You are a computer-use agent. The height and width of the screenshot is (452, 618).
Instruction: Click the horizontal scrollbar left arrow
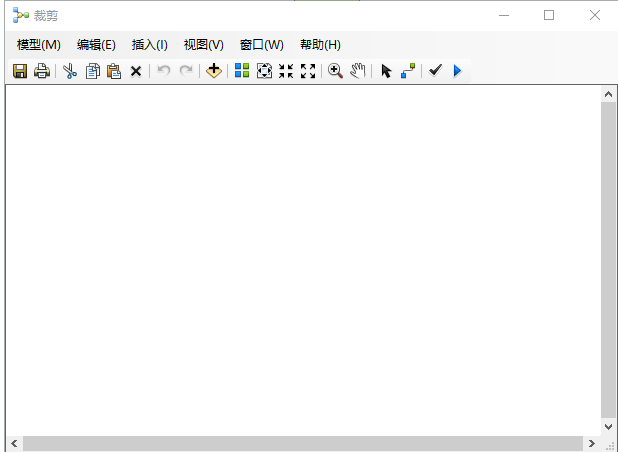pyautogui.click(x=14, y=443)
